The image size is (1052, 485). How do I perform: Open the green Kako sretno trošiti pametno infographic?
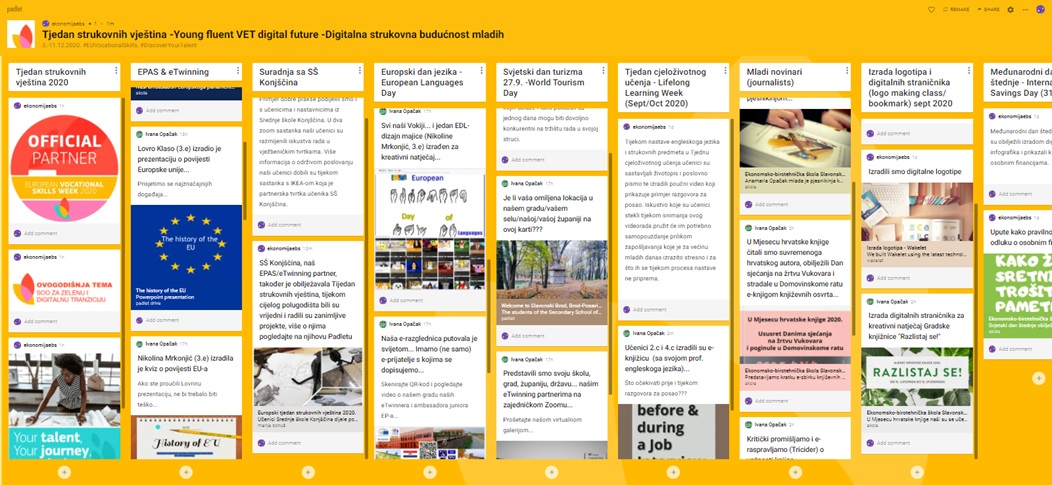[1018, 295]
